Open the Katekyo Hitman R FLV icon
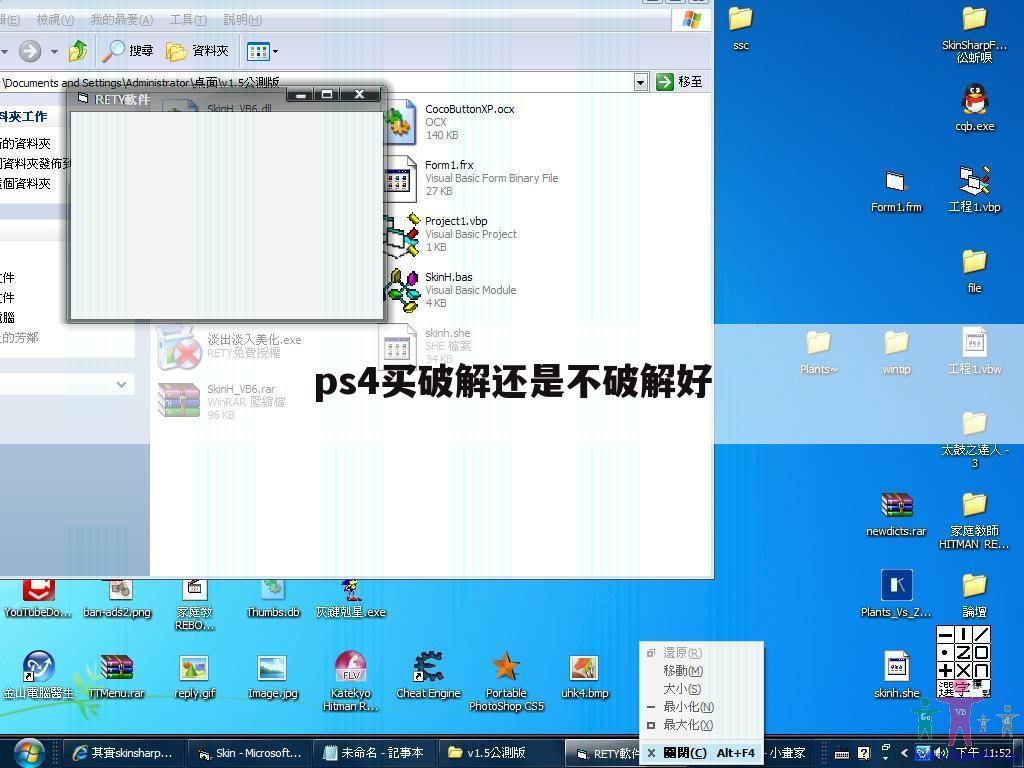Viewport: 1024px width, 768px height. tap(351, 667)
